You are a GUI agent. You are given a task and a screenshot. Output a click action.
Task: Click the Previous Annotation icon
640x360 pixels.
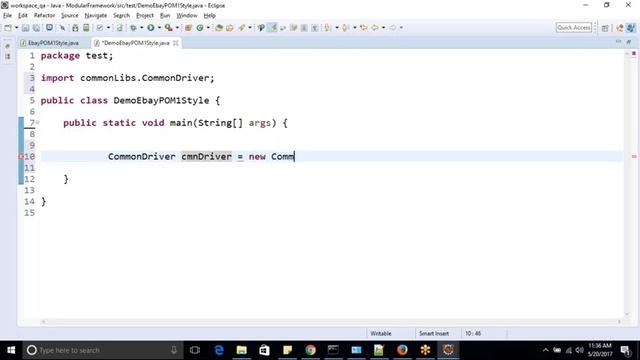(345, 28)
